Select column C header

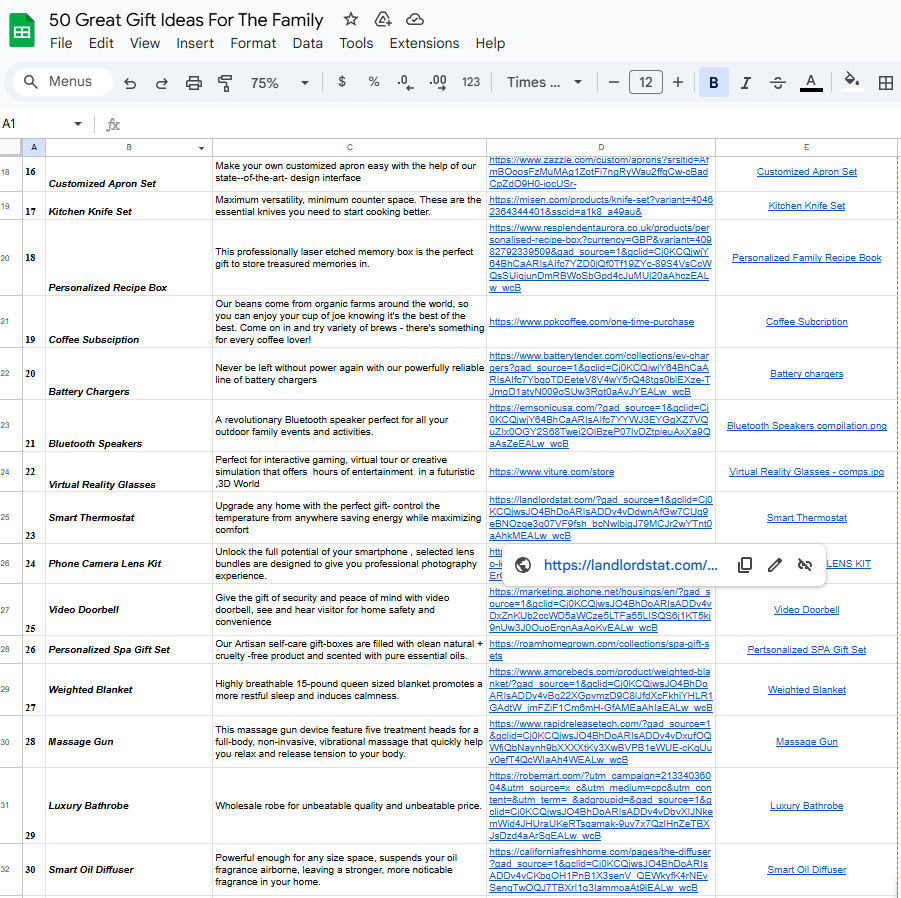[349, 147]
